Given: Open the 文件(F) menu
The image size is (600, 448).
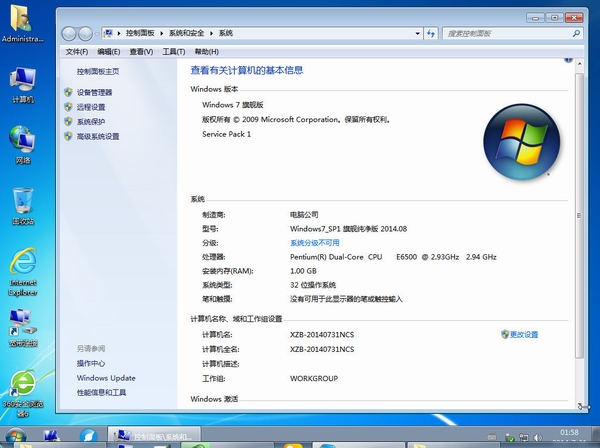Looking at the screenshot, I should [77, 52].
